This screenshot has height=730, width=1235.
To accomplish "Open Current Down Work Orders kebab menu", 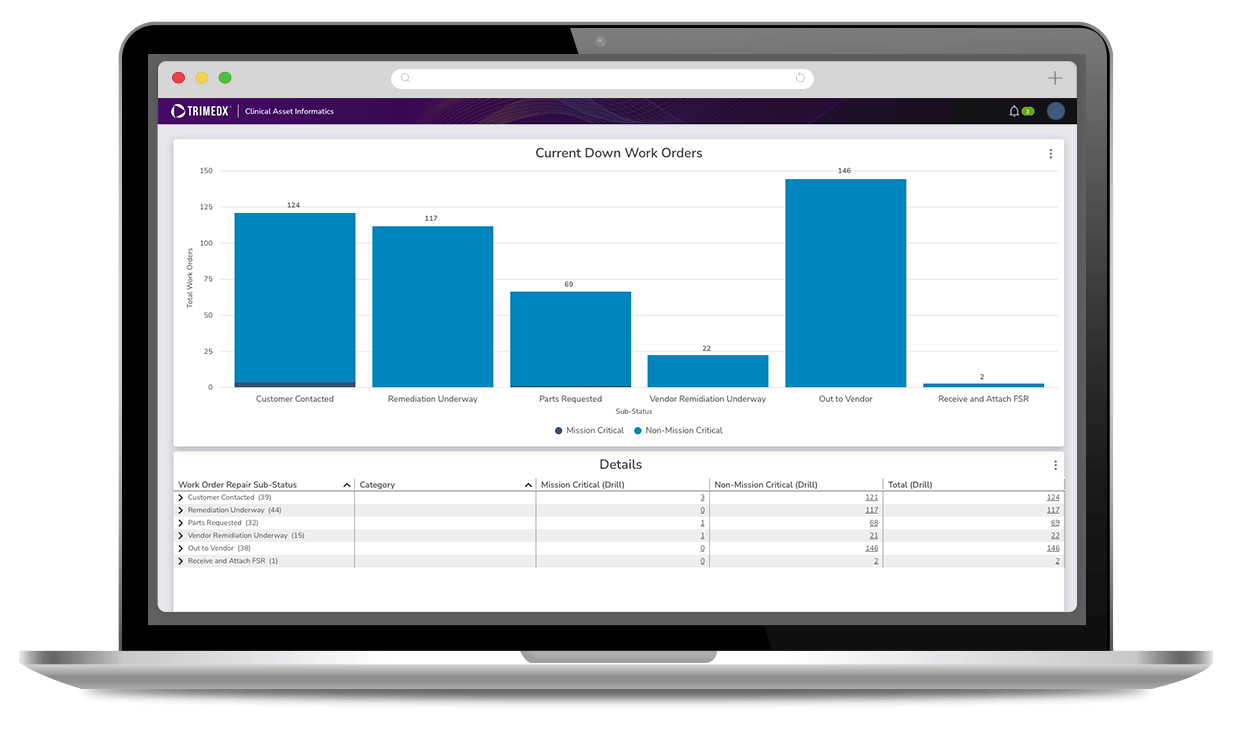I will pyautogui.click(x=1050, y=154).
